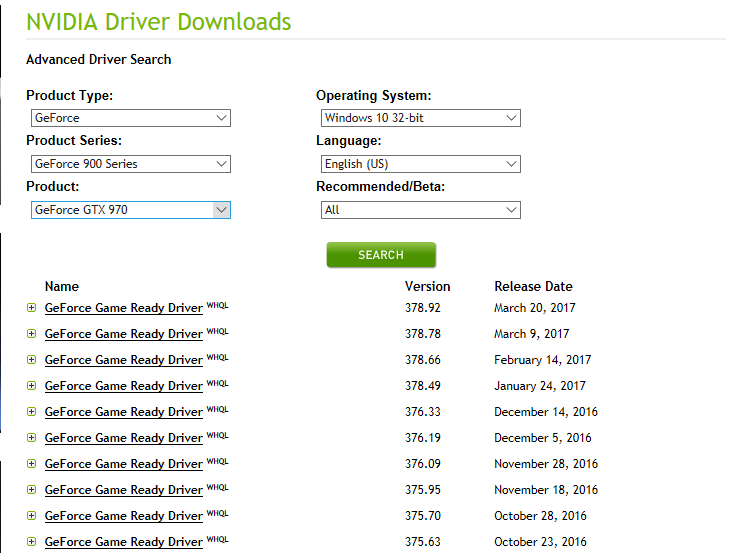This screenshot has width=738, height=553.
Task: Open the Game Ready Driver link for version 376.09
Action: [x=124, y=464]
